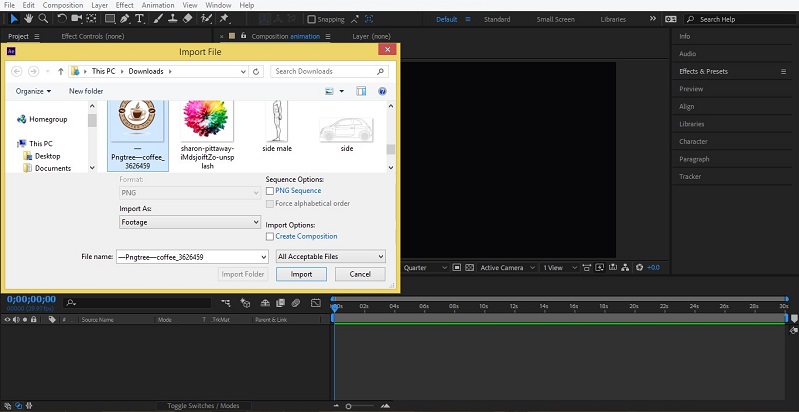This screenshot has height=412, width=799.
Task: Select the Zoom magnifier tool
Action: point(44,19)
